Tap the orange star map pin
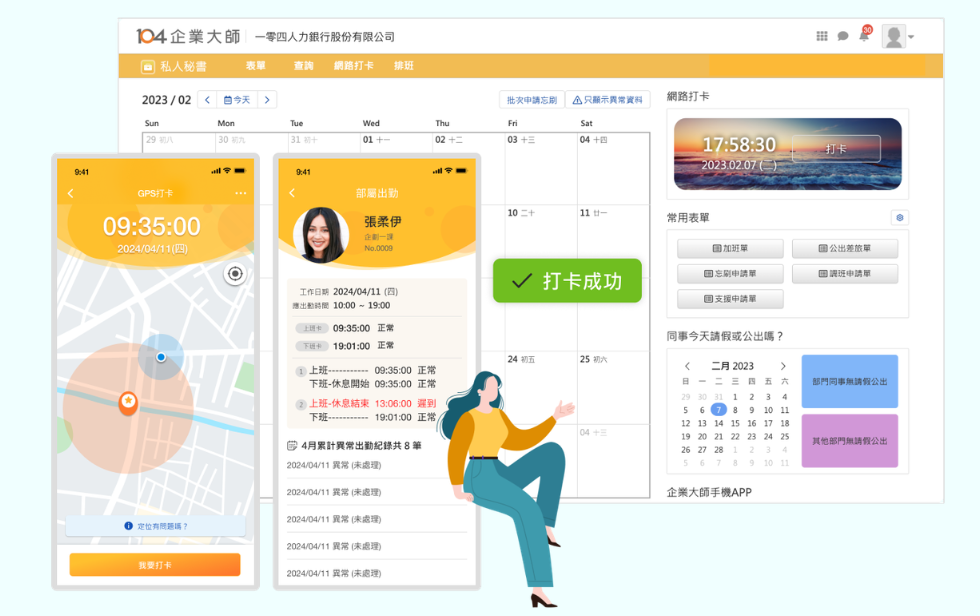This screenshot has width=980, height=616. (x=128, y=403)
